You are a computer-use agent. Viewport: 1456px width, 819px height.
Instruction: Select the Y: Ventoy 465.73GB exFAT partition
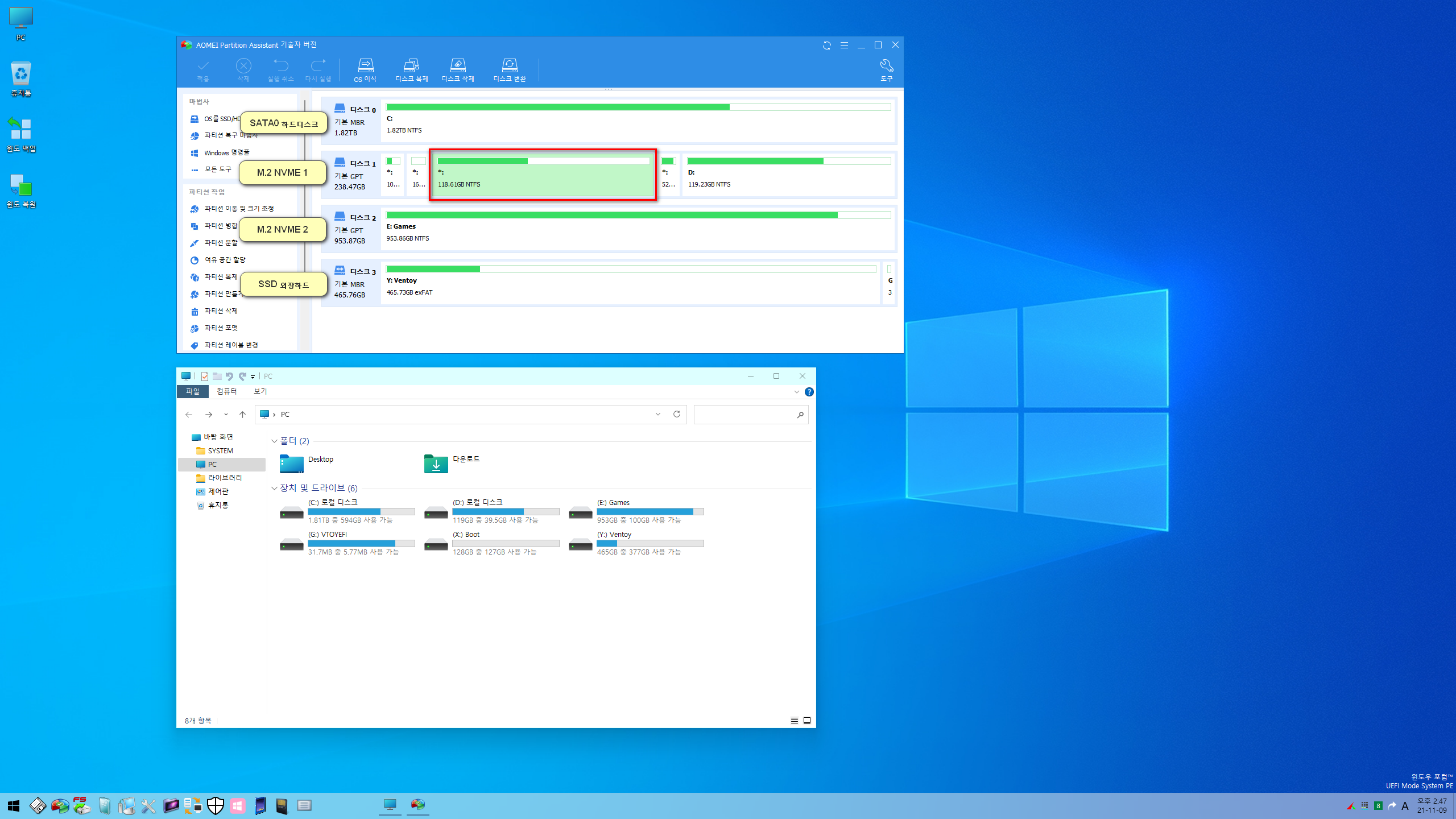coord(631,282)
